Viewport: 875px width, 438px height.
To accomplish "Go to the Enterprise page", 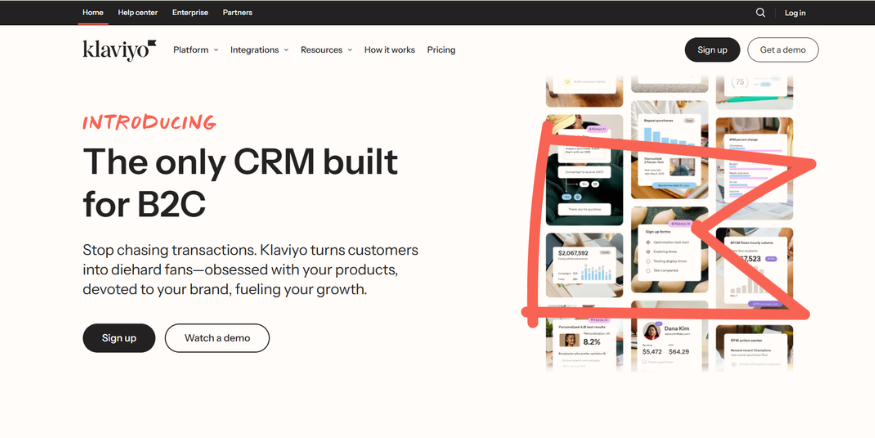I will [191, 13].
